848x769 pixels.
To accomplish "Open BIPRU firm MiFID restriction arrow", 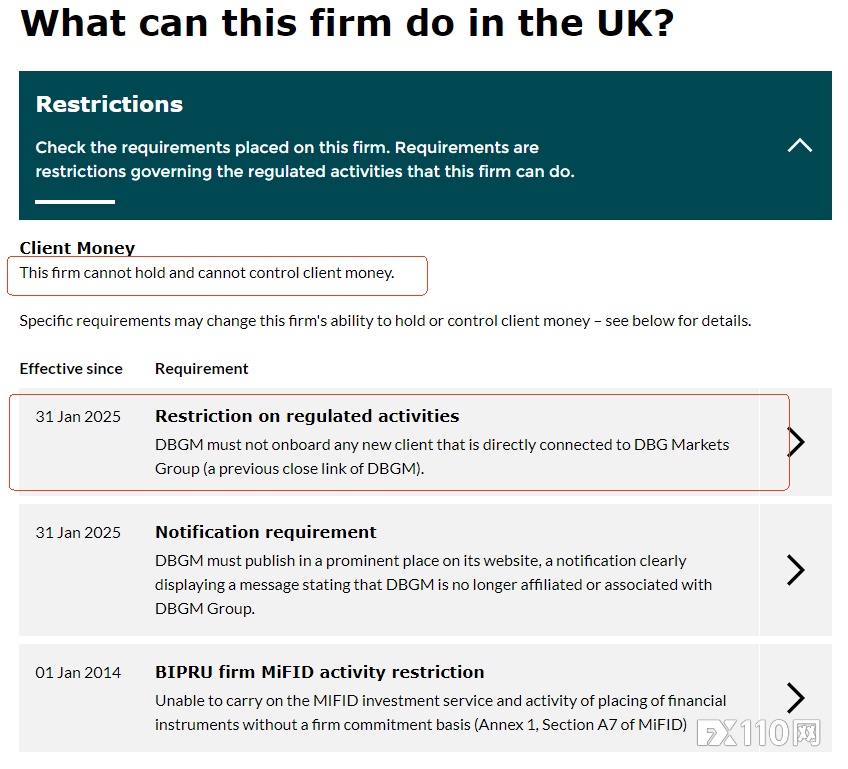I will click(795, 697).
